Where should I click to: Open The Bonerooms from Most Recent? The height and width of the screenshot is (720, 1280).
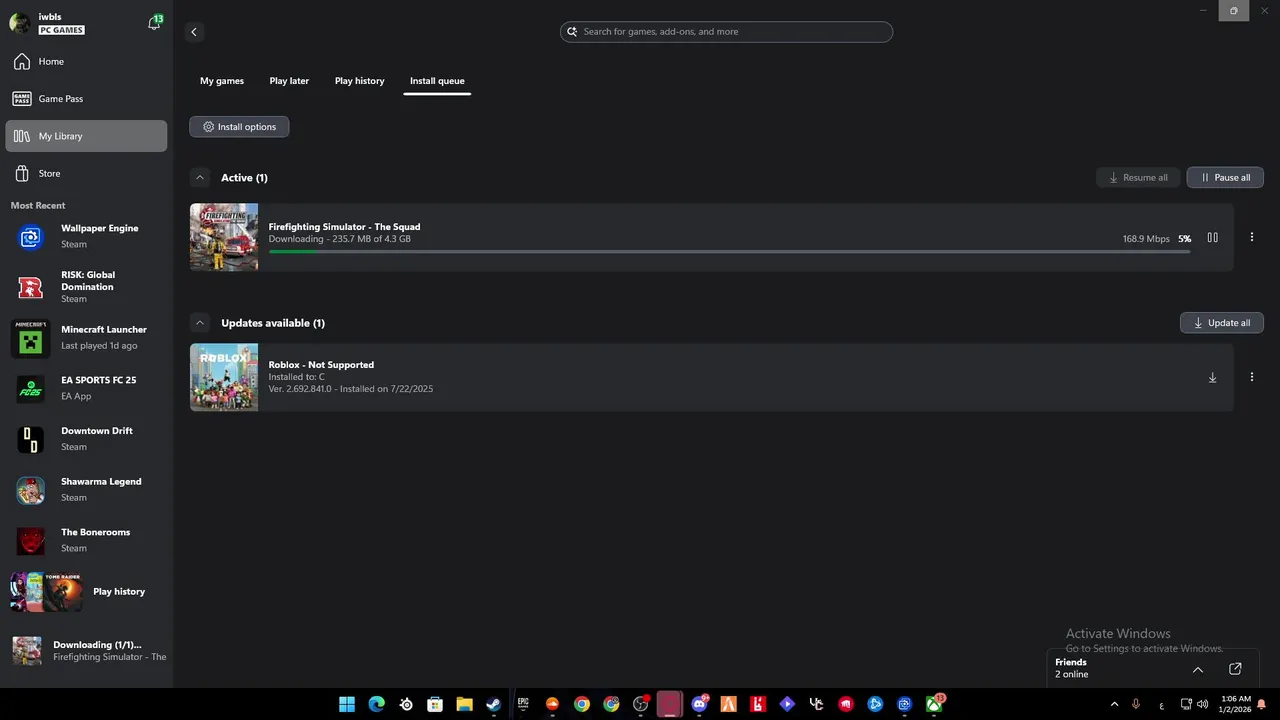tap(86, 540)
